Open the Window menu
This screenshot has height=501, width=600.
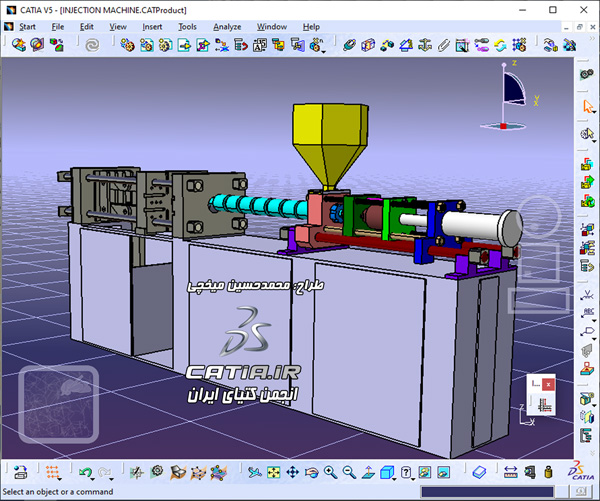(272, 27)
